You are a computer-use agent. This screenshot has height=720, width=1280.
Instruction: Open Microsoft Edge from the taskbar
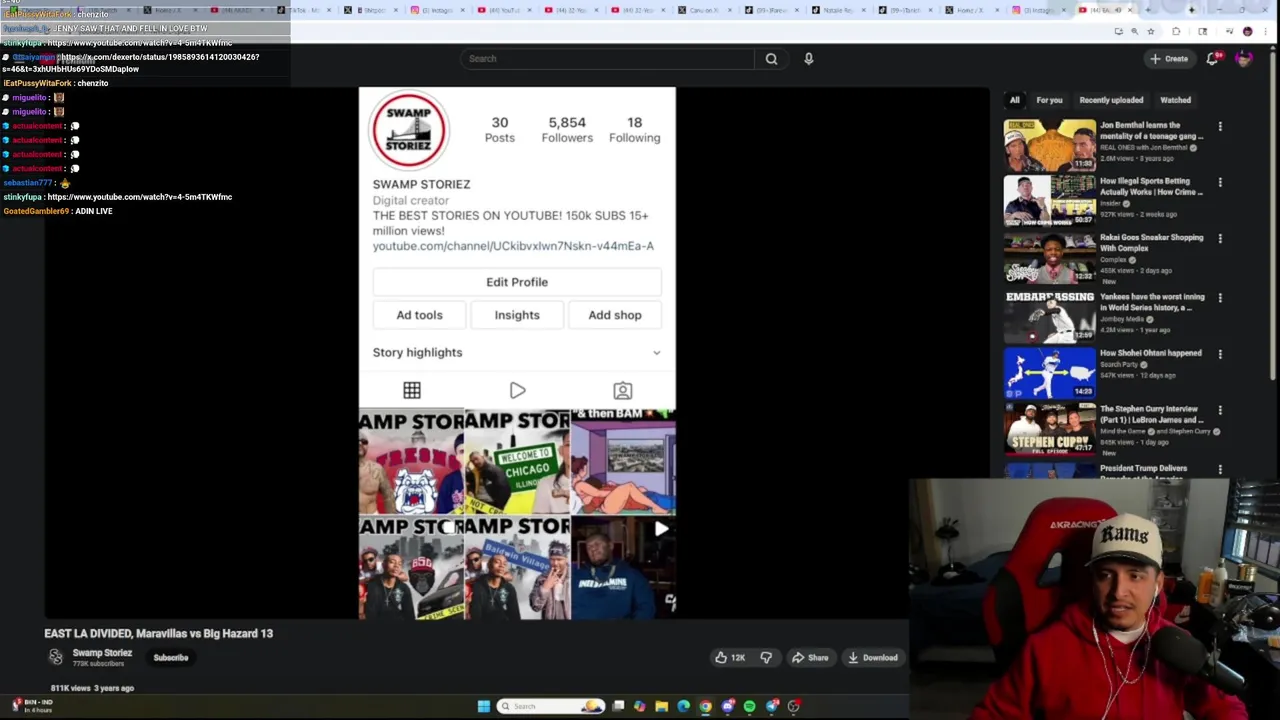683,706
